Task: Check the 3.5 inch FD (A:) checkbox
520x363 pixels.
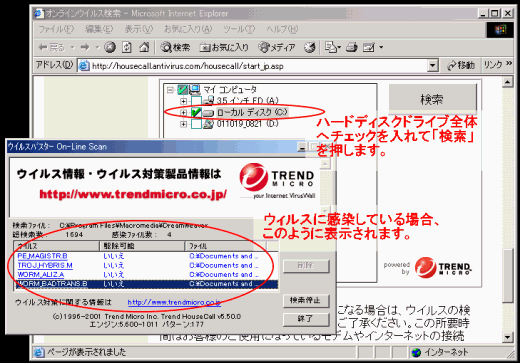Action: (196, 101)
